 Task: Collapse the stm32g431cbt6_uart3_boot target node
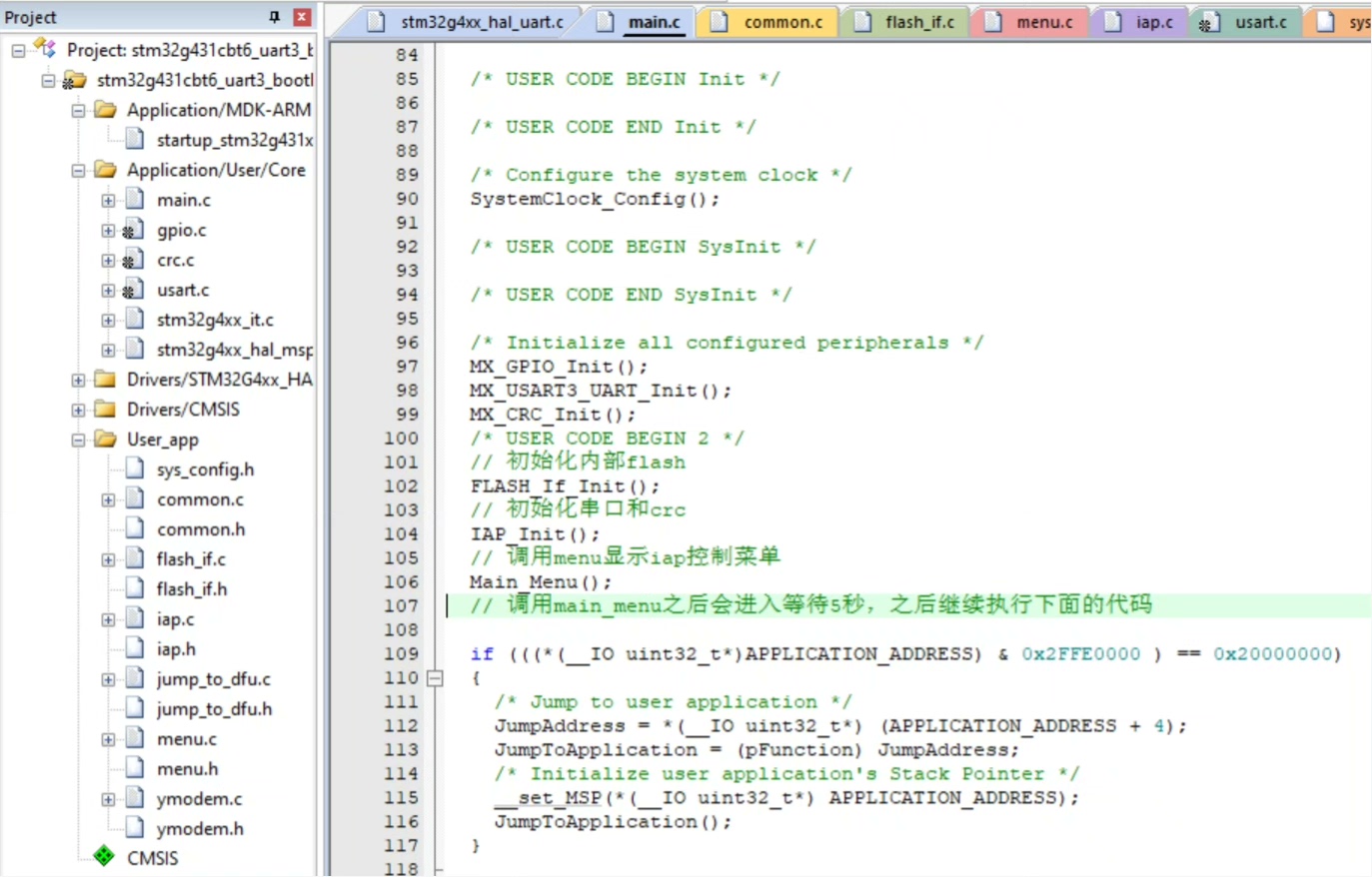(48, 80)
